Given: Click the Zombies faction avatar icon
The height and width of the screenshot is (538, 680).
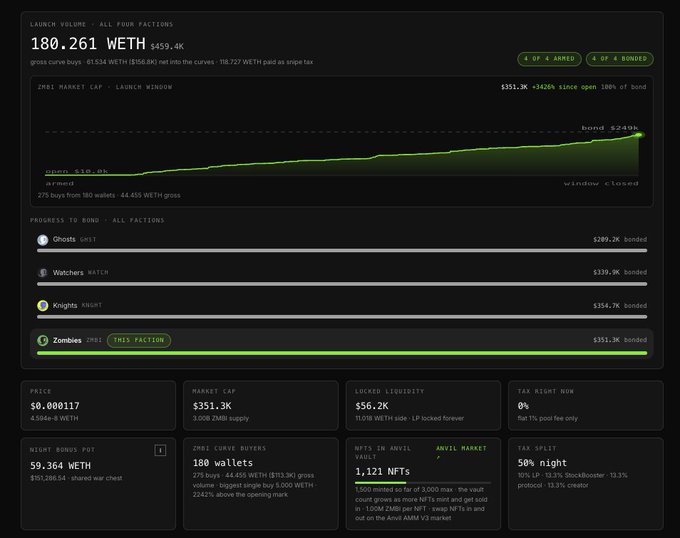Looking at the screenshot, I should (x=42, y=340).
